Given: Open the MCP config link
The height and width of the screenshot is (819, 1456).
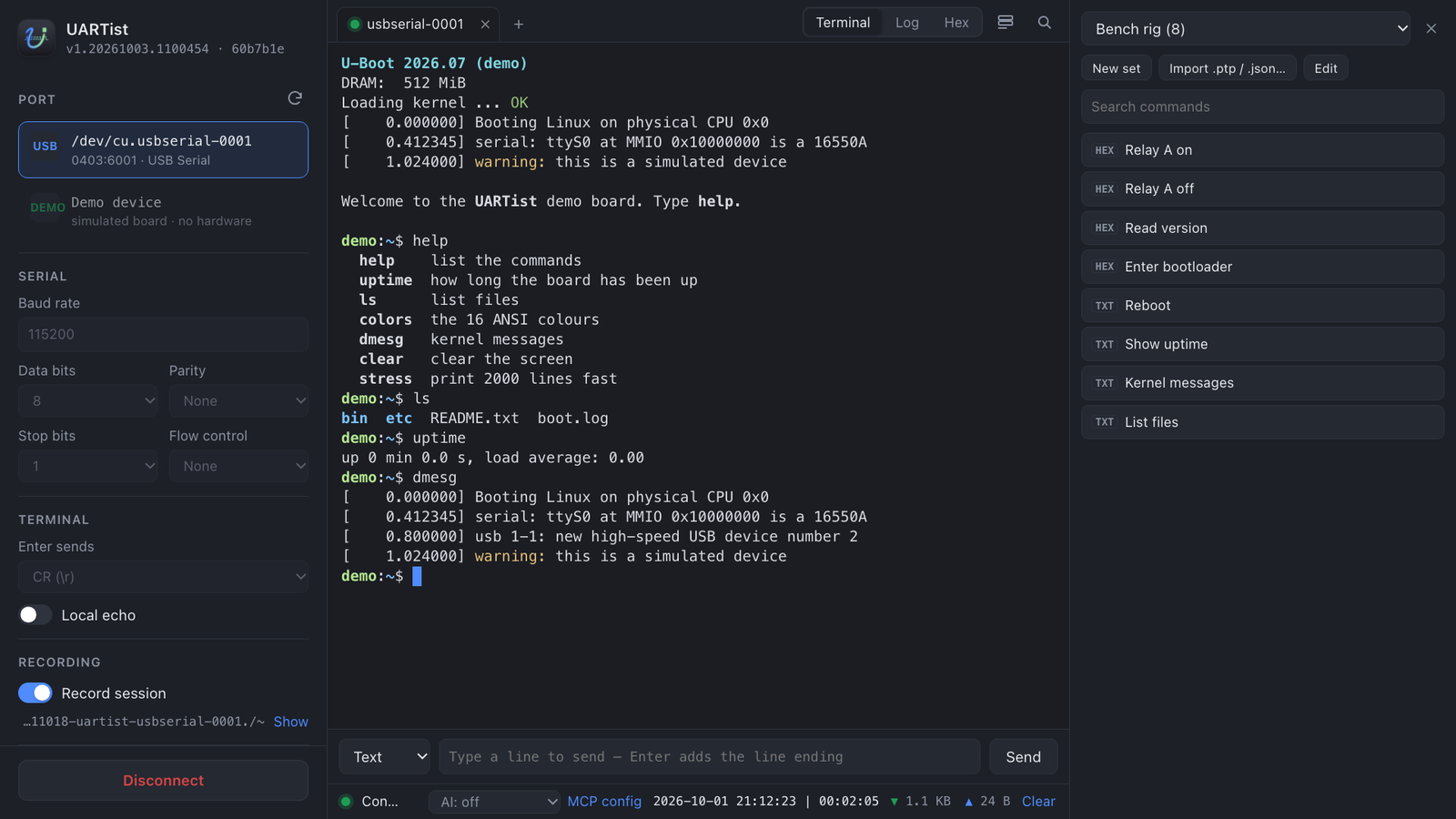Looking at the screenshot, I should coord(604,802).
